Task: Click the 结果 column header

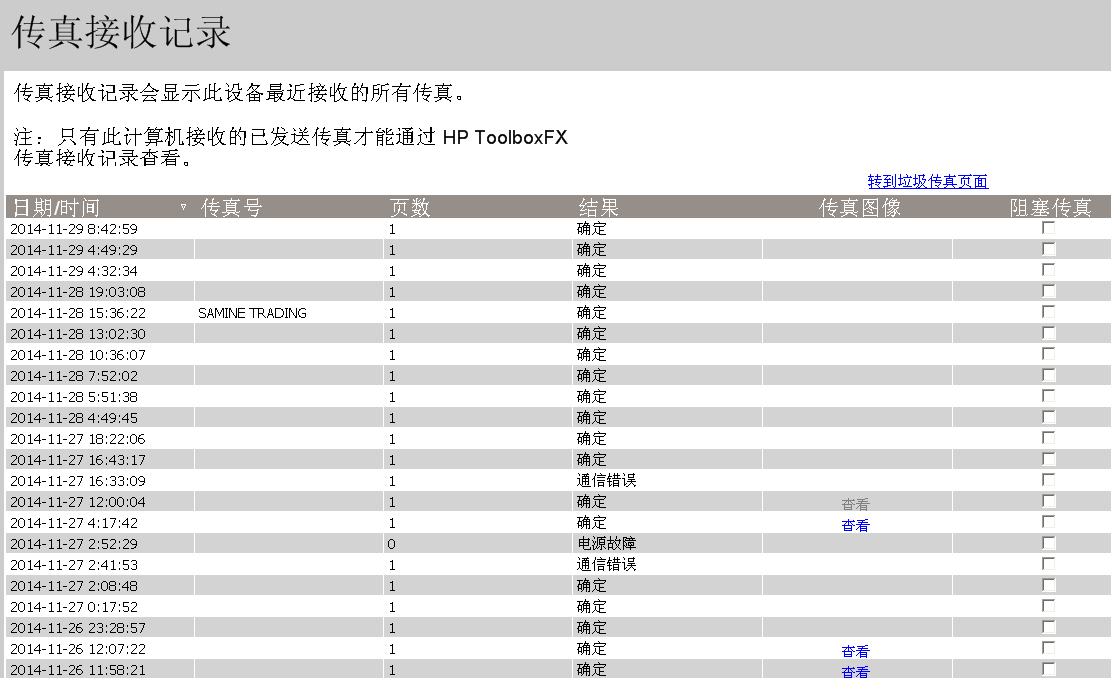Action: (598, 208)
